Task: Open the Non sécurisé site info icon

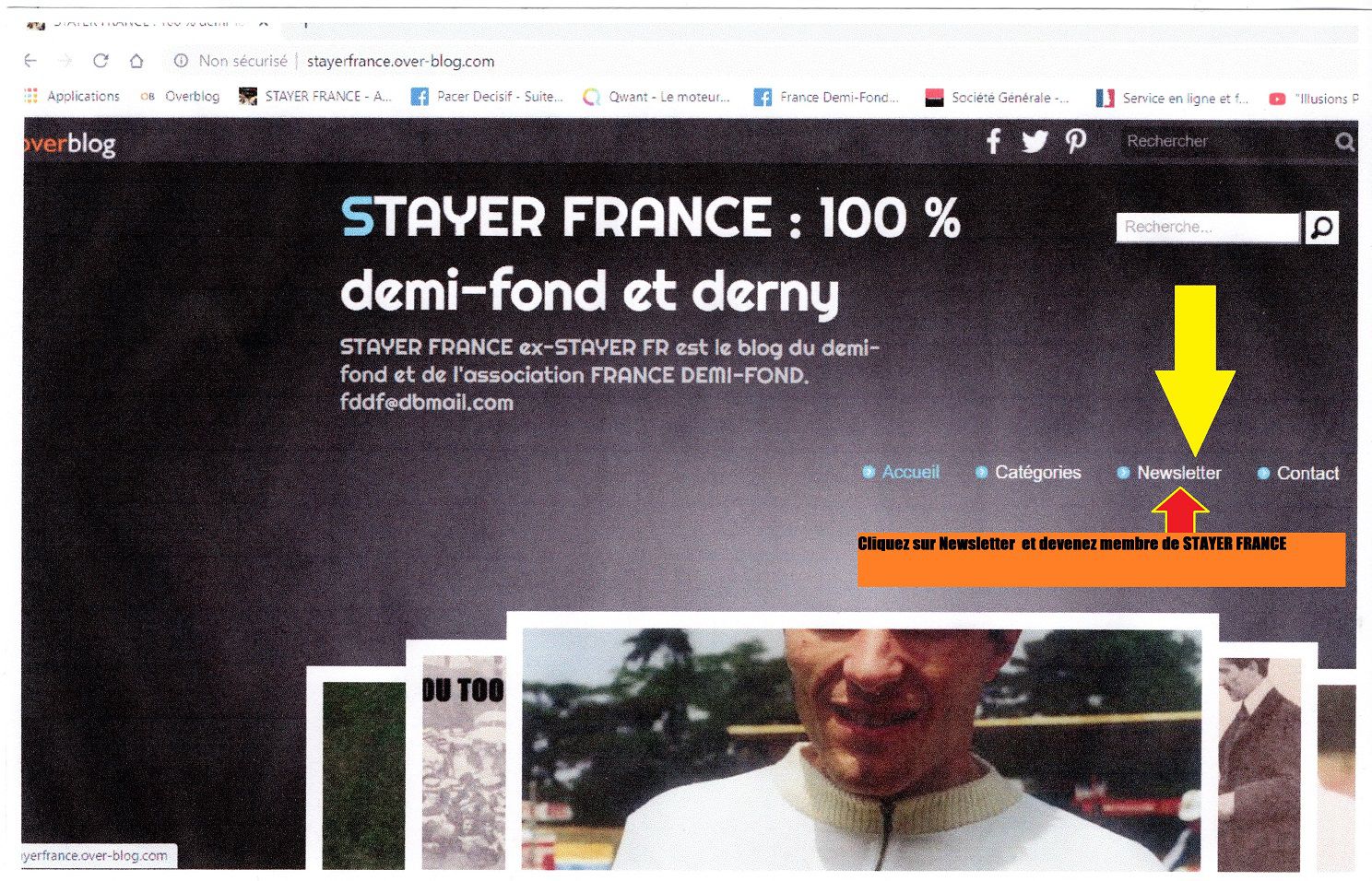Action: tap(181, 61)
